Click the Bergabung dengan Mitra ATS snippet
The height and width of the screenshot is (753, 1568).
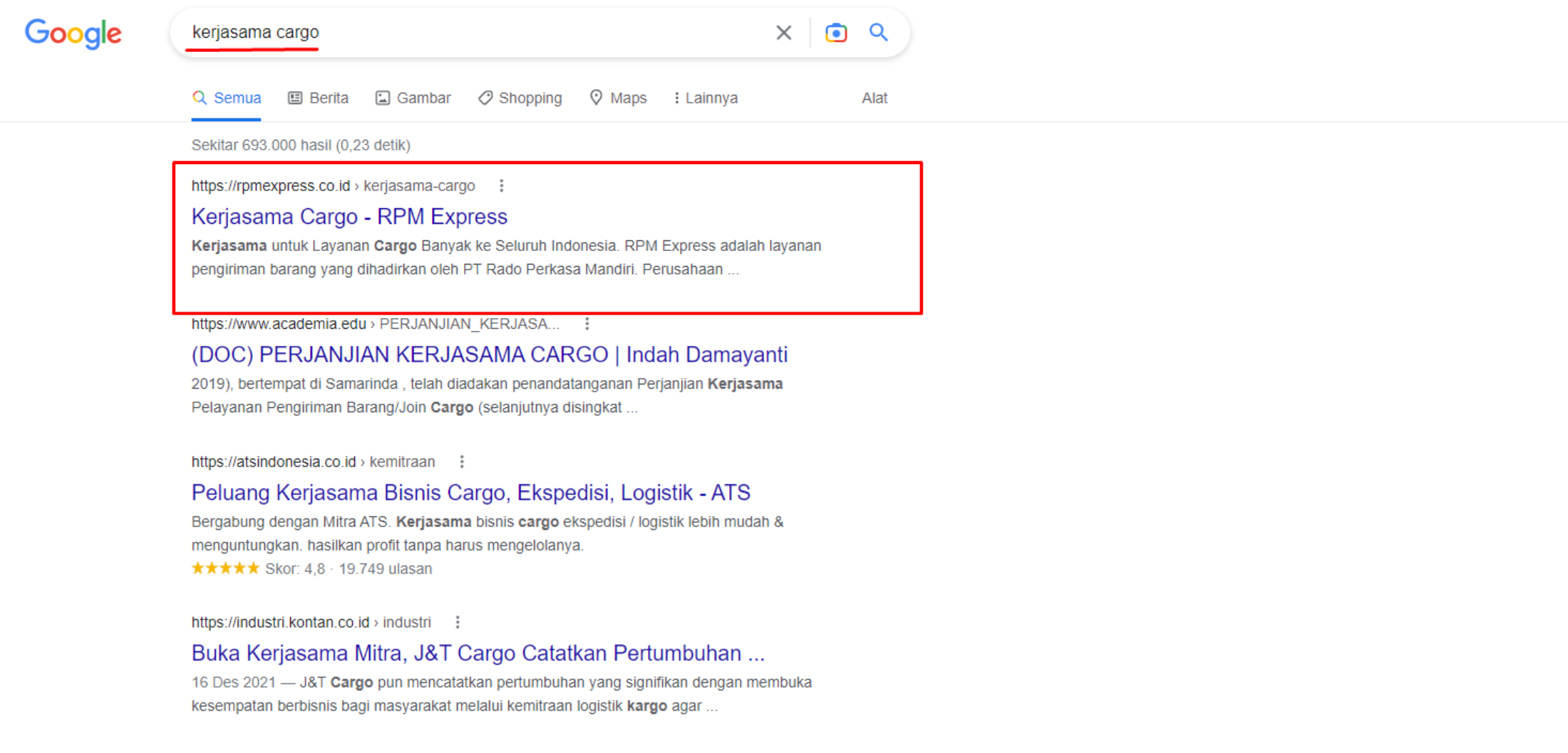[x=488, y=533]
